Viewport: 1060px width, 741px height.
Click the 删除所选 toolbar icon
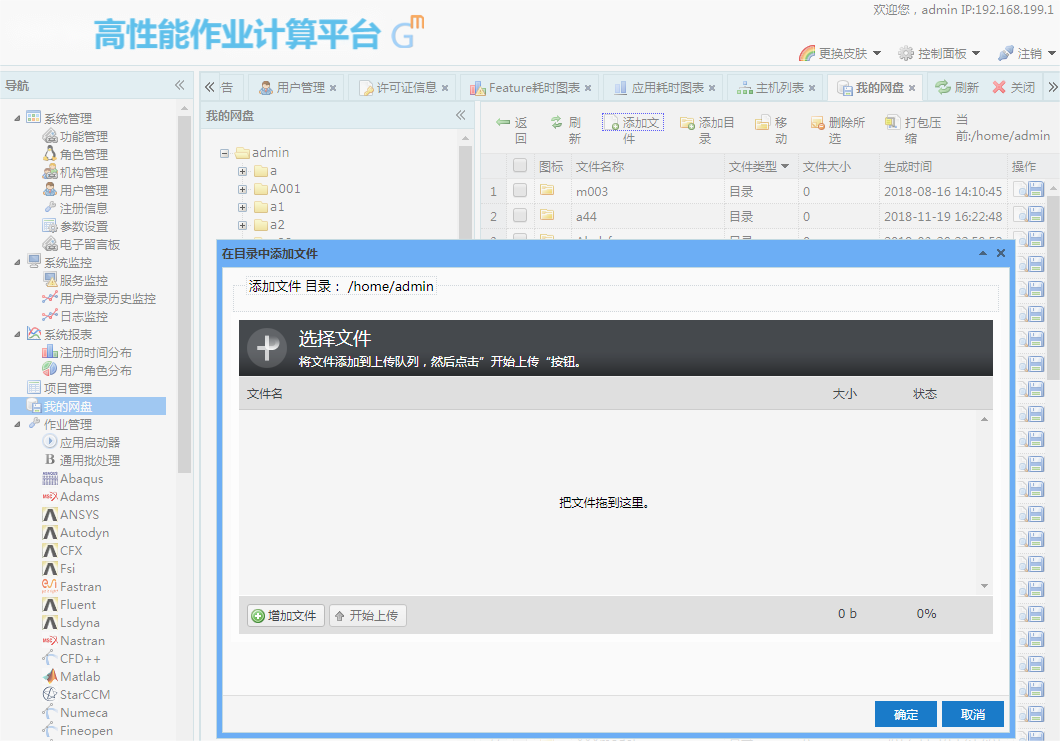click(817, 123)
